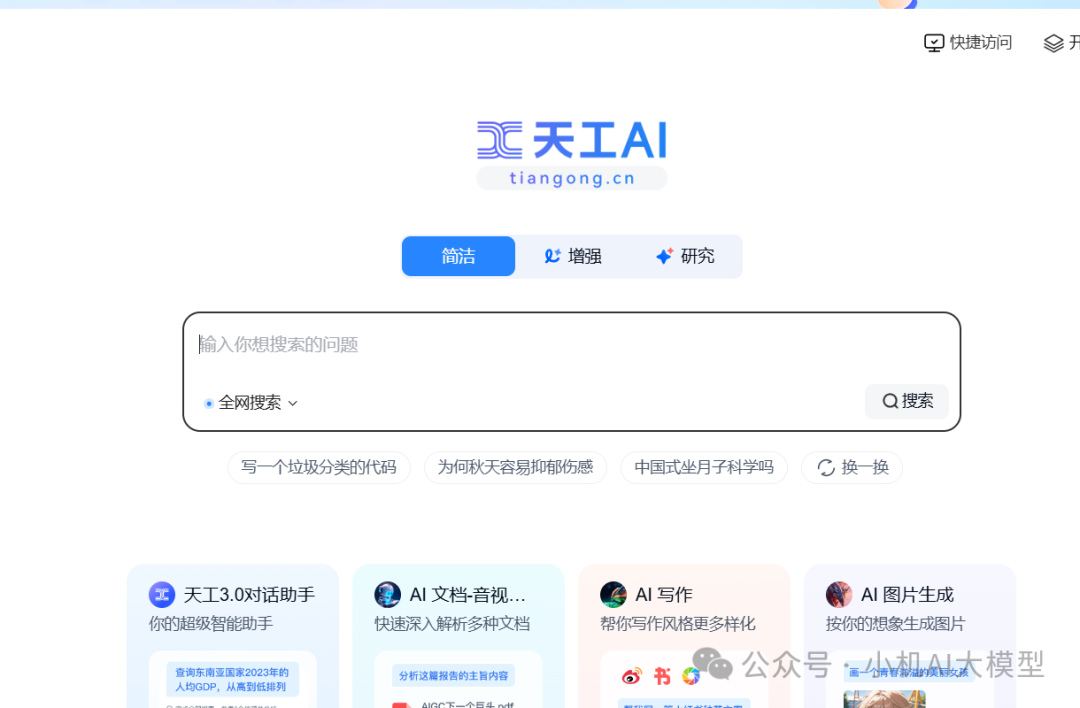Click the magnifier icon in 搜索 button
The height and width of the screenshot is (708, 1080).
tap(890, 401)
